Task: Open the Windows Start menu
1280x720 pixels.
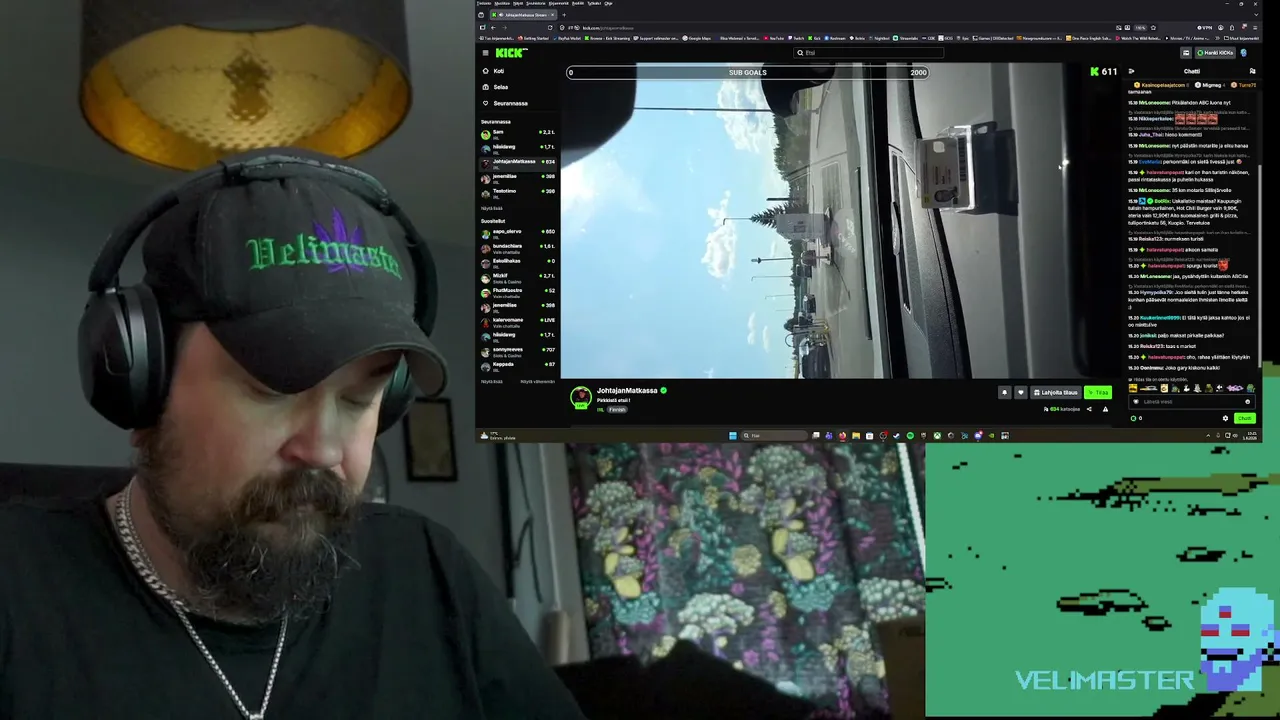Action: click(x=733, y=436)
